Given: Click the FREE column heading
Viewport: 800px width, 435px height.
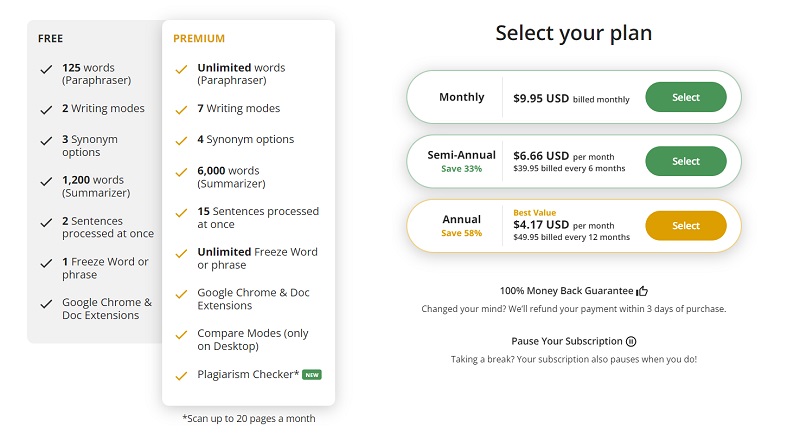Looking at the screenshot, I should (x=51, y=38).
